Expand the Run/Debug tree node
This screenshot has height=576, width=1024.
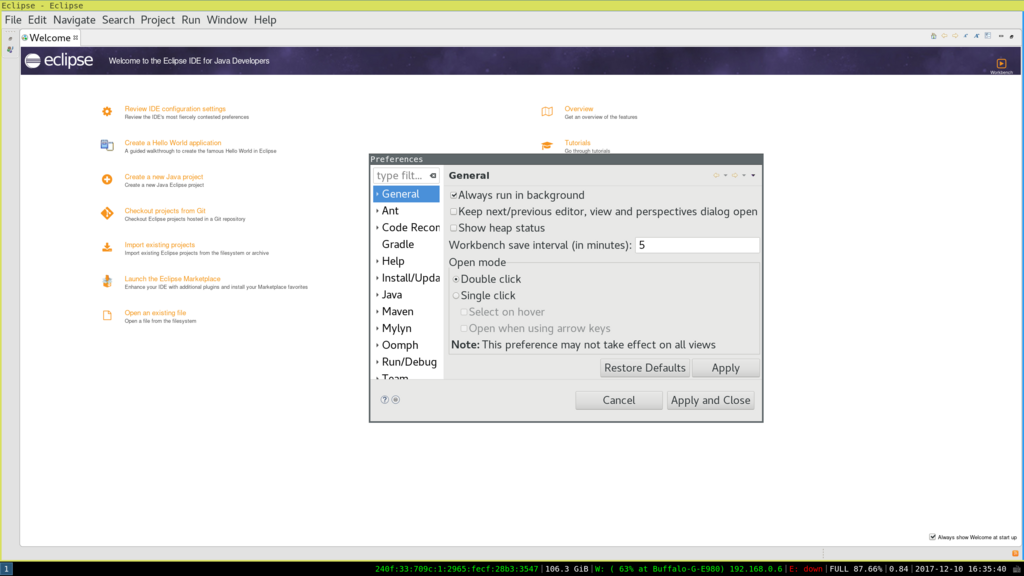point(377,362)
